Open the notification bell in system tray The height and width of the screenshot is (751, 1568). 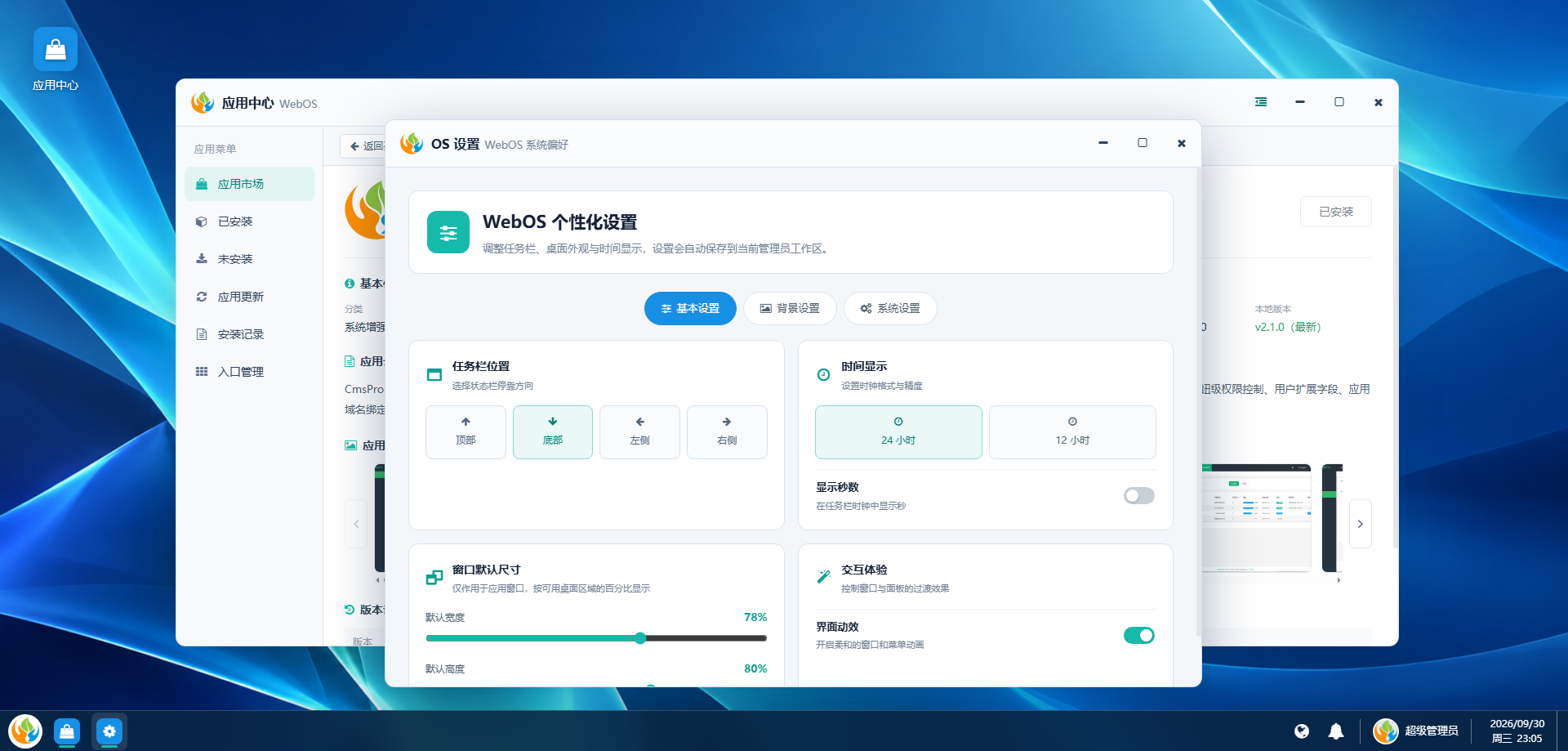[1336, 731]
